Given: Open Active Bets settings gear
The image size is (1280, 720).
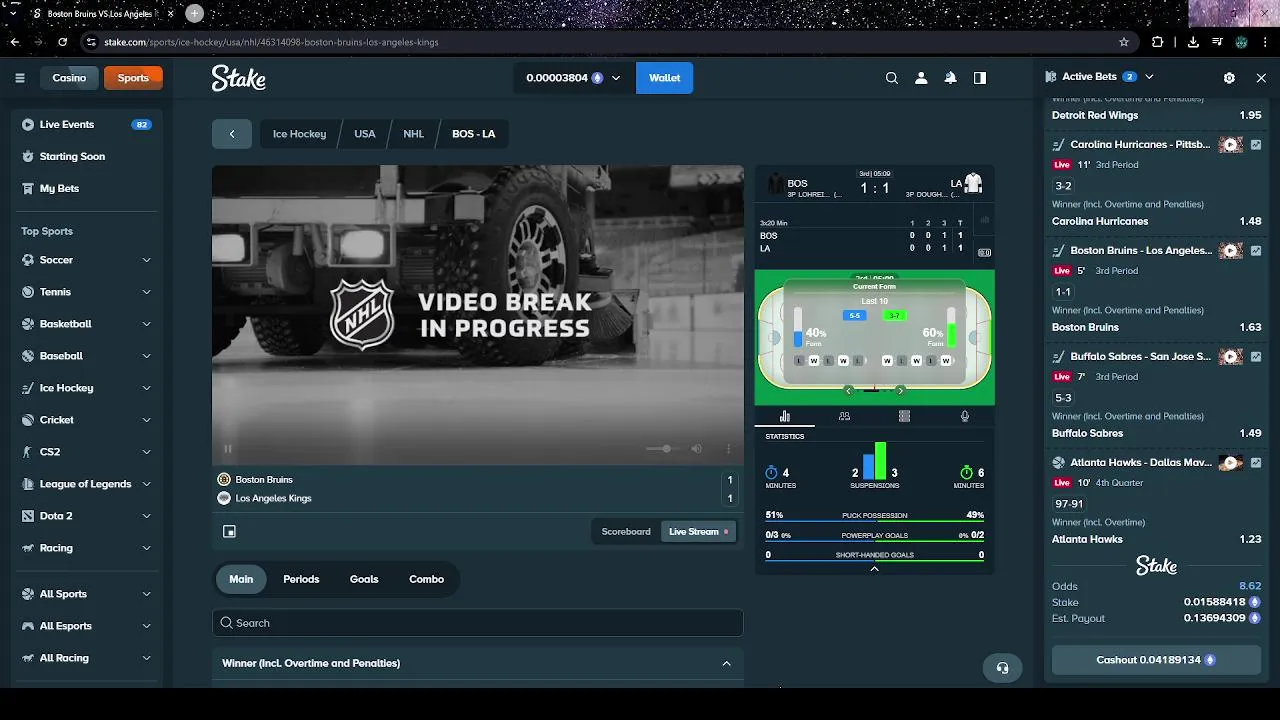Looking at the screenshot, I should point(1229,77).
